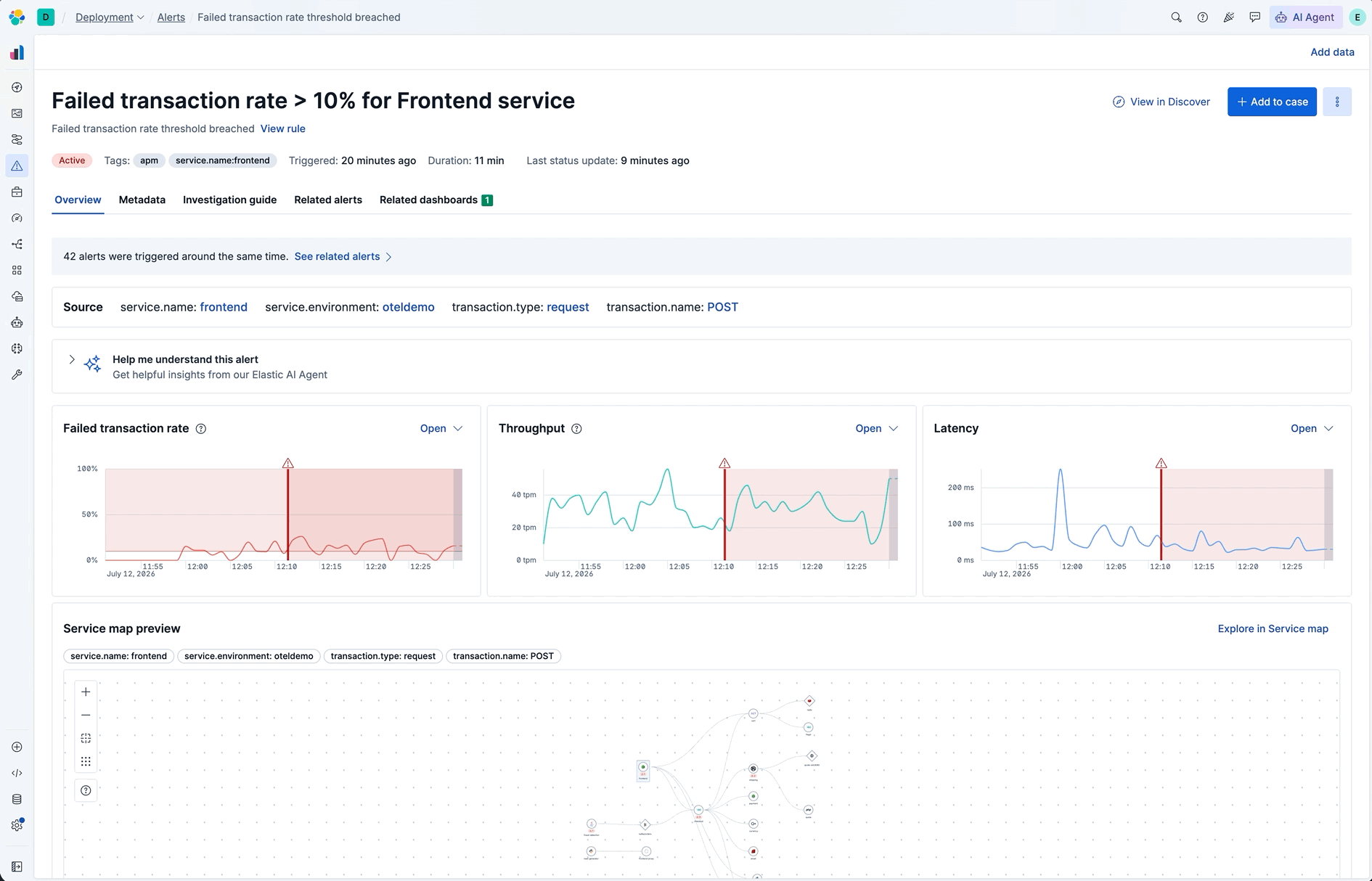
Task: Click the request transaction type link
Action: 568,307
